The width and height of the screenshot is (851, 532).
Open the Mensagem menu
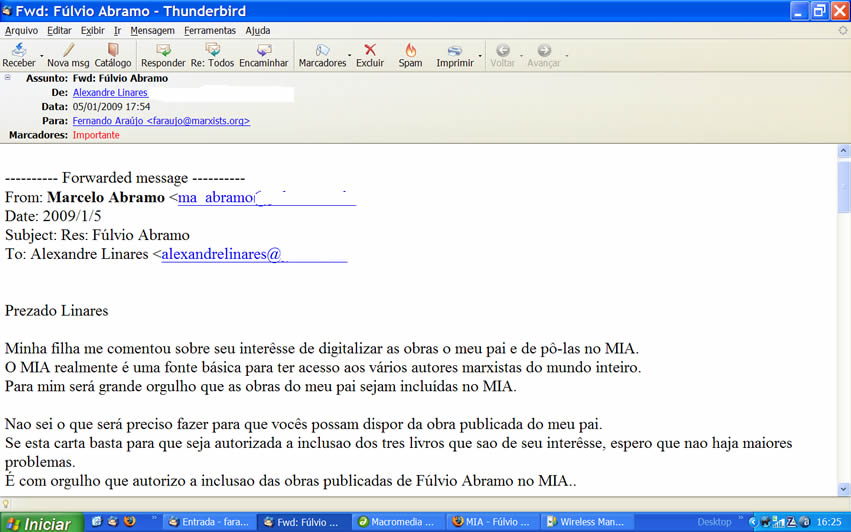[x=152, y=31]
